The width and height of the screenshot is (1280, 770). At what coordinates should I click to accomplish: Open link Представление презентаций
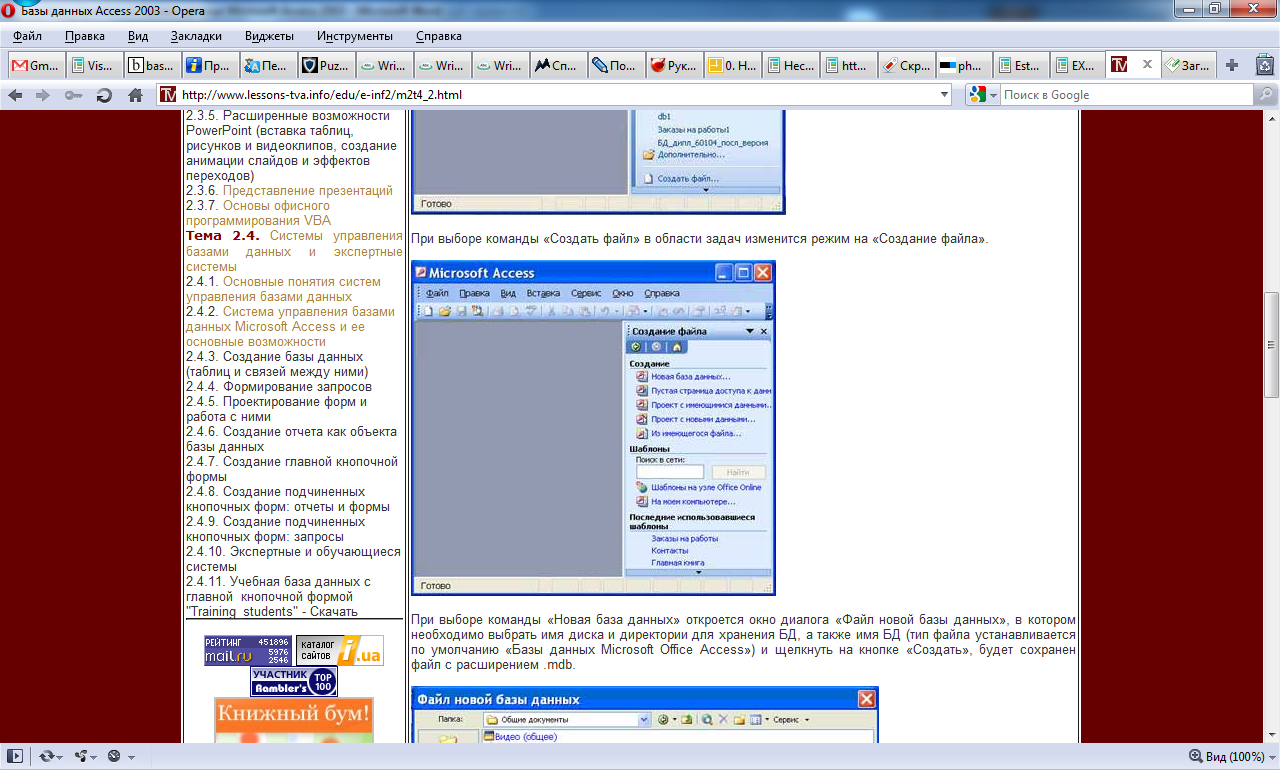(308, 190)
